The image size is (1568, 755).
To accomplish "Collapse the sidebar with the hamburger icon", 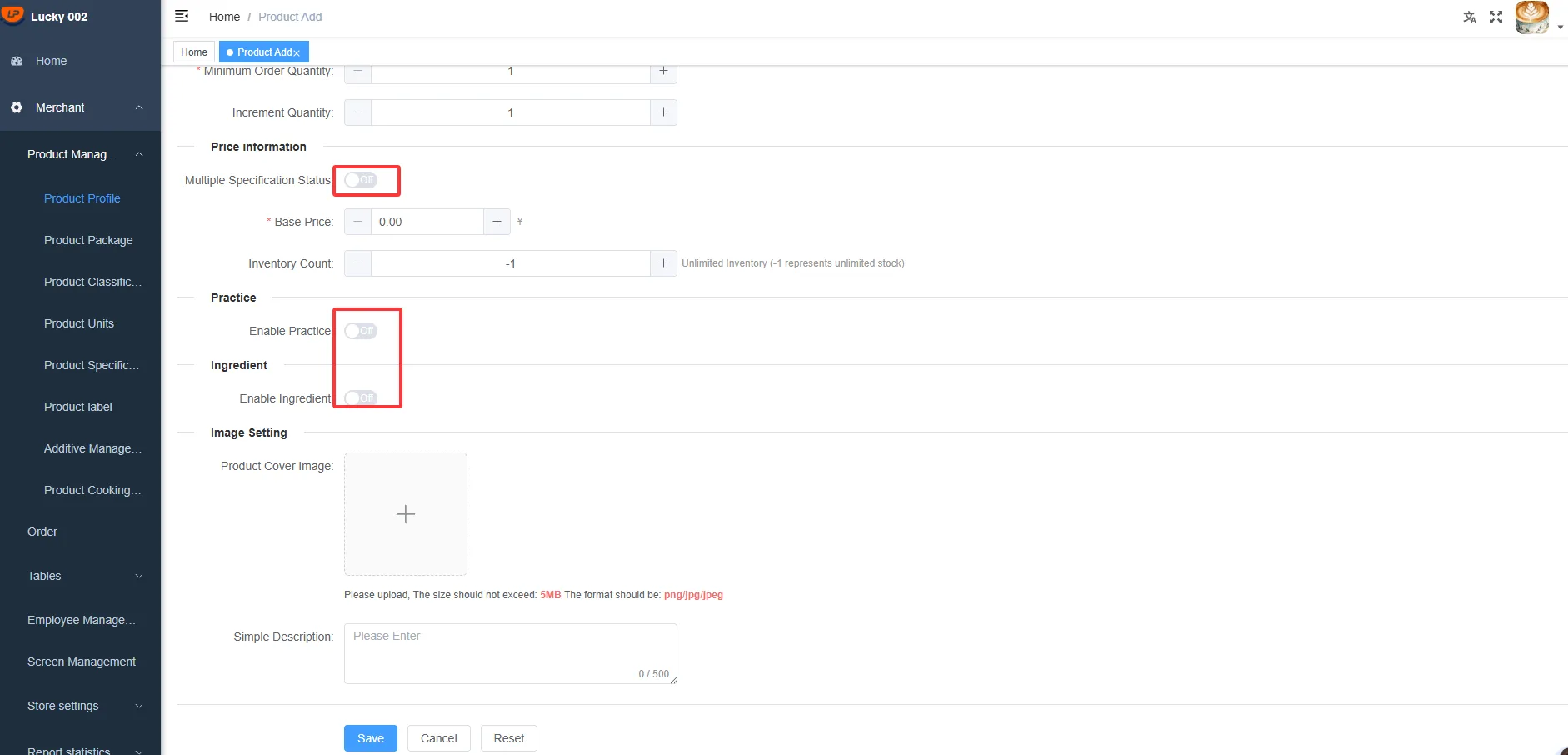I will (x=182, y=16).
